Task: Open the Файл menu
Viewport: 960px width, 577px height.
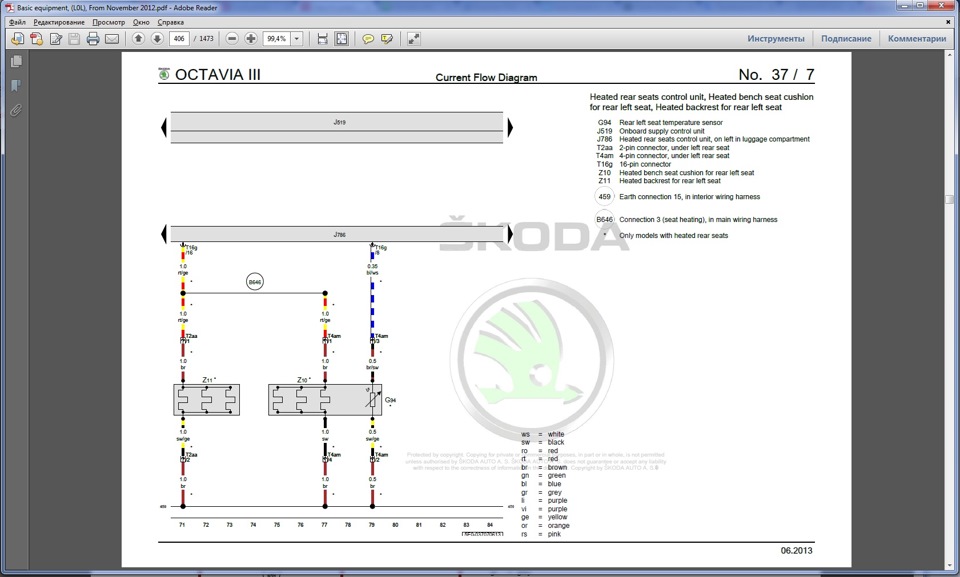Action: pos(17,22)
